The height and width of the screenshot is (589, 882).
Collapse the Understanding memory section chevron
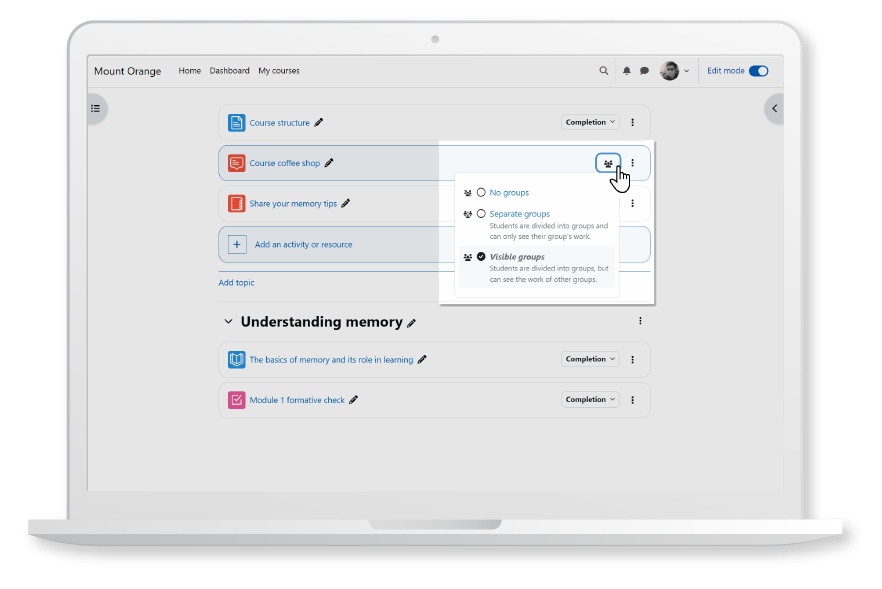pos(228,322)
